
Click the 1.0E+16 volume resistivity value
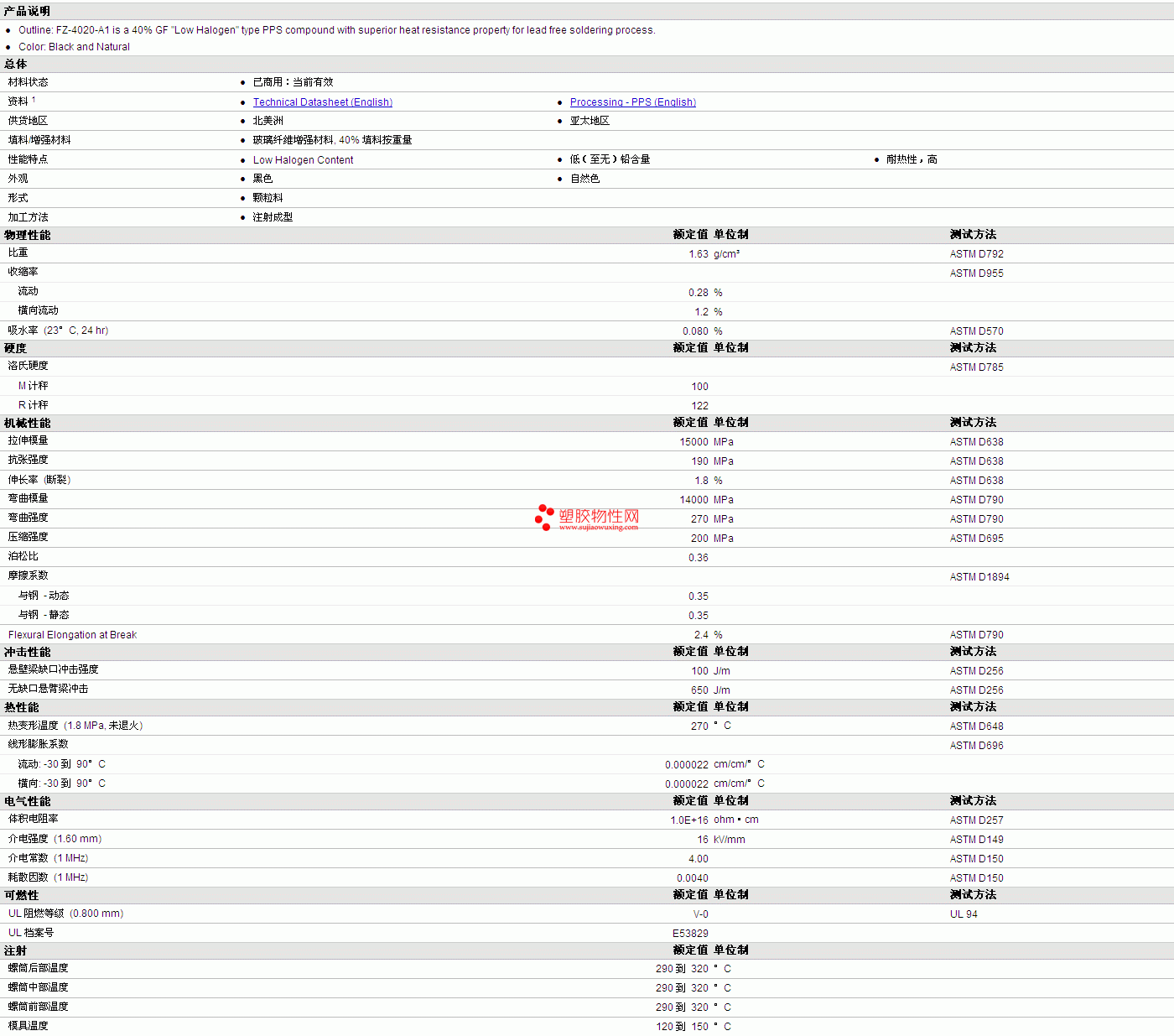click(x=688, y=820)
